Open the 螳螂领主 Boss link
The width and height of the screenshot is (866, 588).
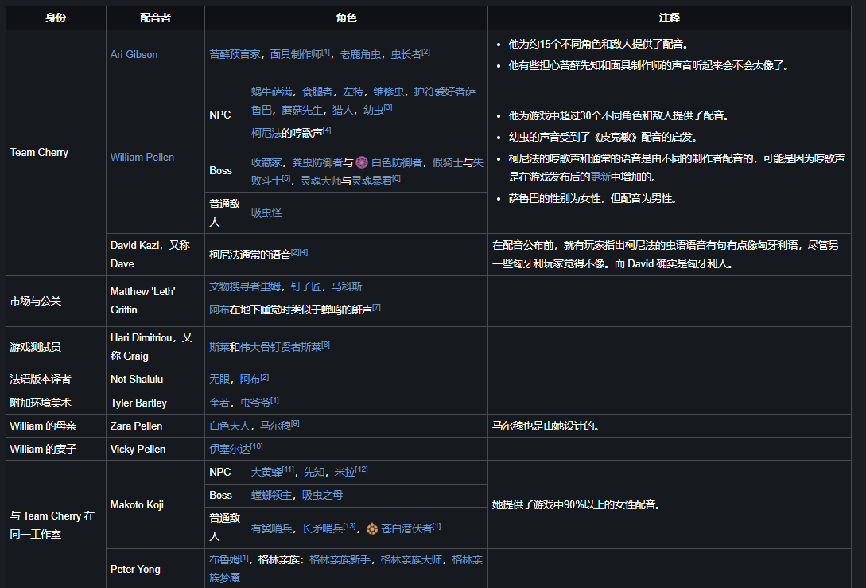[267, 495]
